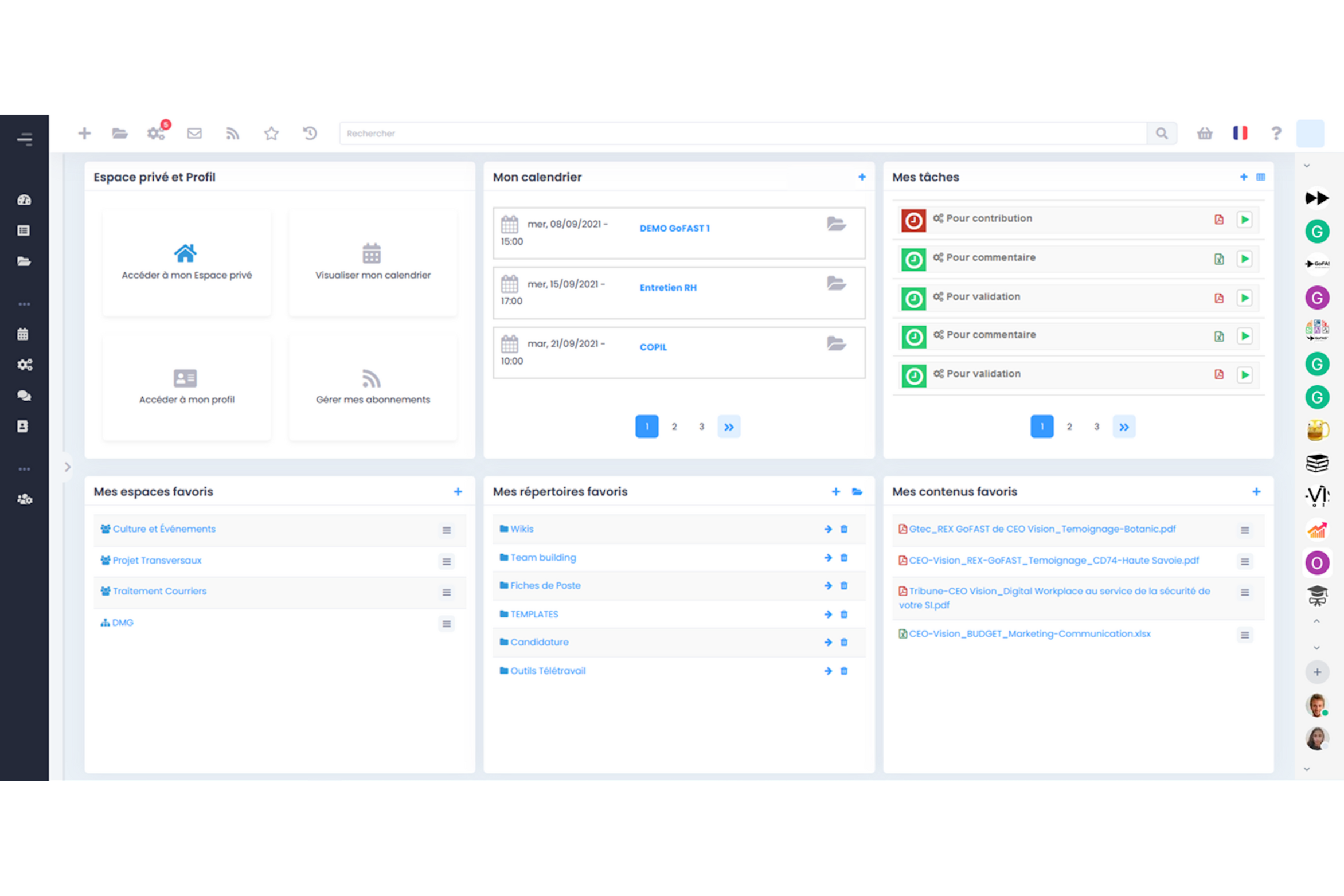Start the Pour contribution task play button
Image resolution: width=1344 pixels, height=896 pixels.
pos(1244,220)
